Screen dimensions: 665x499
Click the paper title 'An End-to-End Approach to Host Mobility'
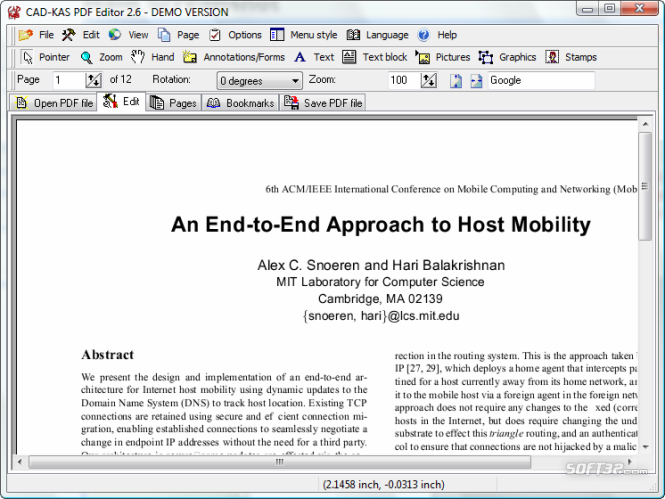click(x=381, y=224)
